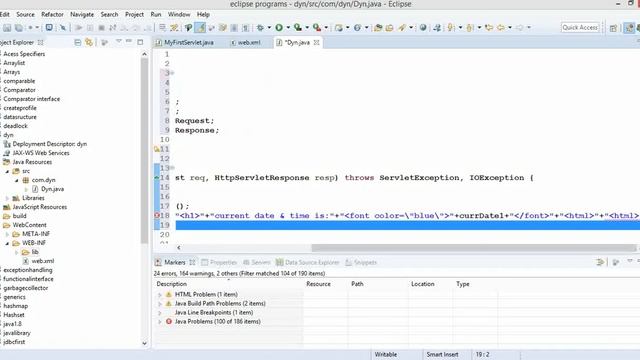
Task: Switch to the web.xml editor tab
Action: pos(246,42)
